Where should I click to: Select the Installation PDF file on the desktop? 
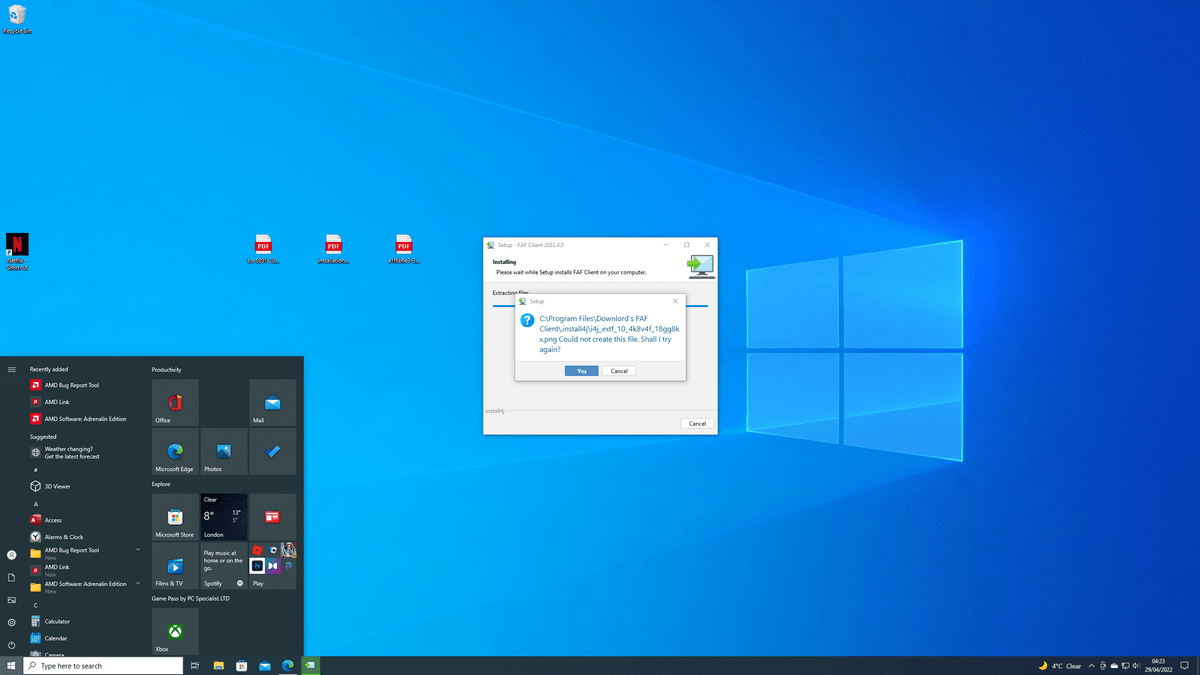333,249
